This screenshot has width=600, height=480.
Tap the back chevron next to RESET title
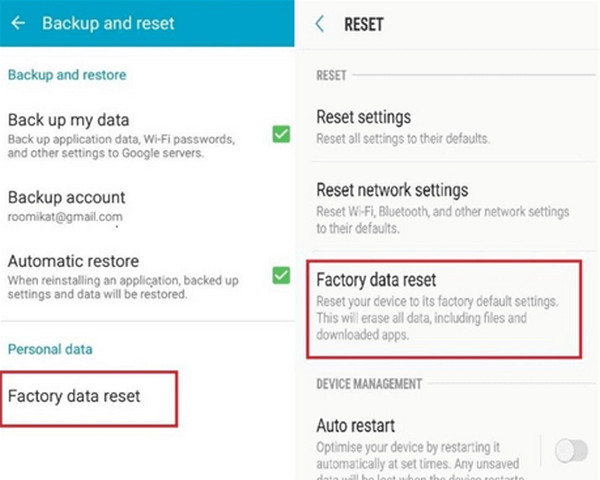(320, 24)
